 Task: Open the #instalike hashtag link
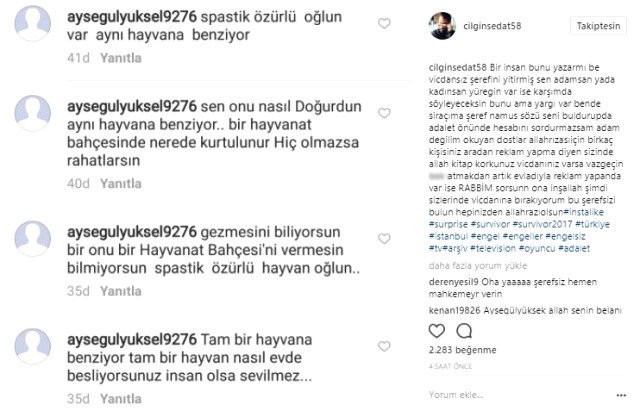coord(584,212)
